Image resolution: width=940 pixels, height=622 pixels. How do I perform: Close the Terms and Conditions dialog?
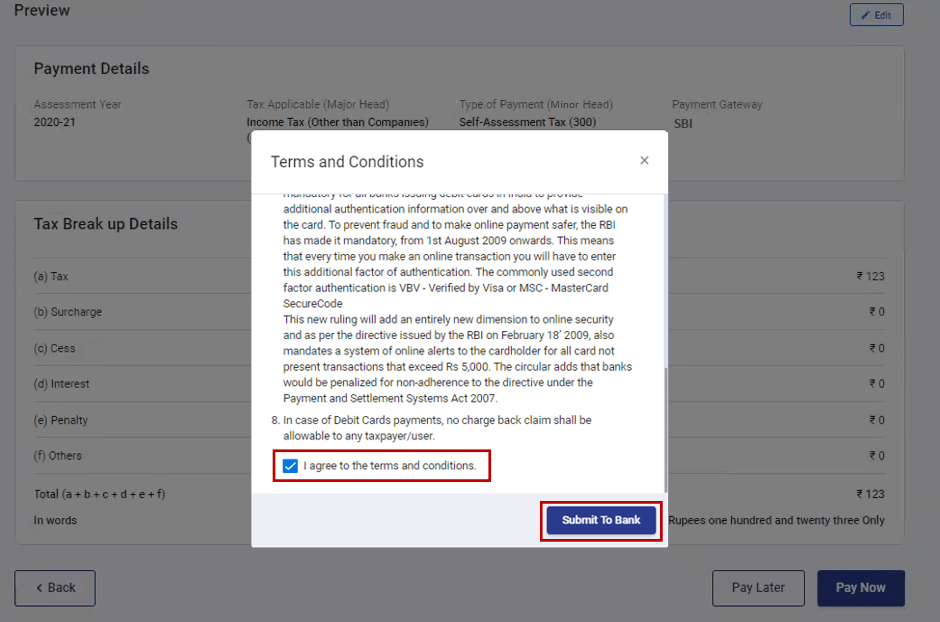[644, 160]
